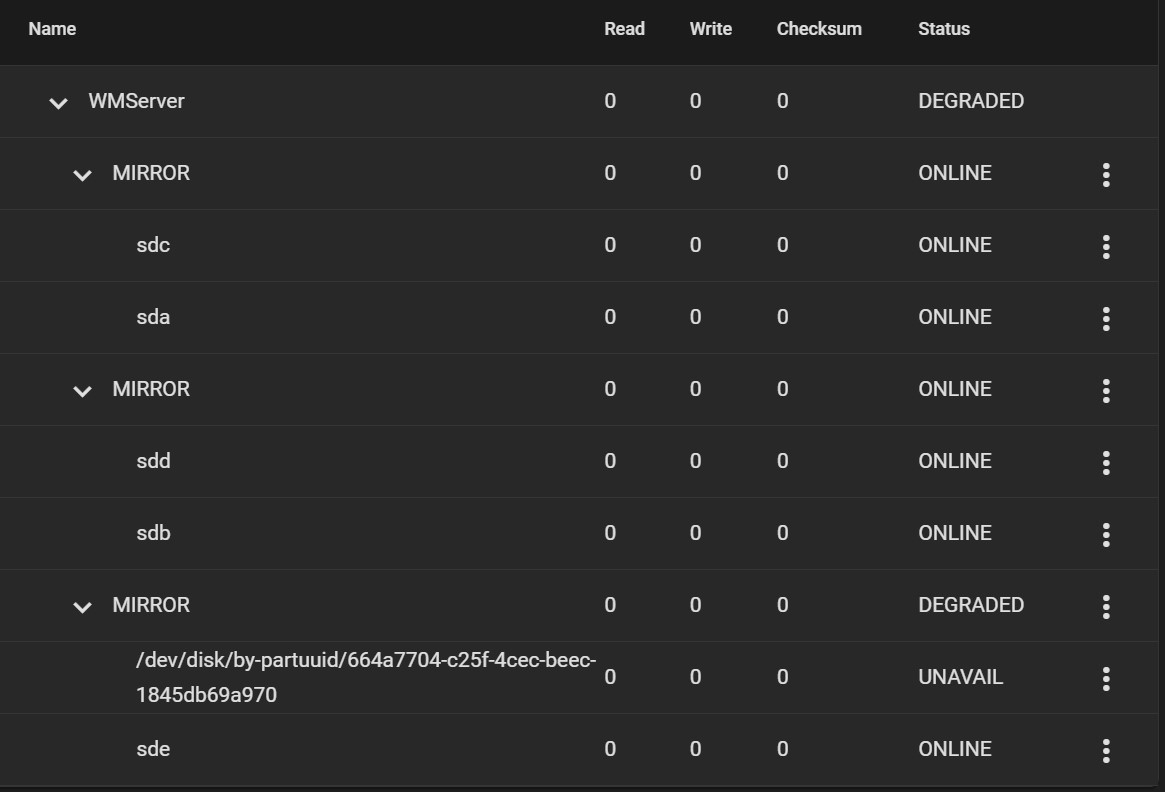
Task: Open three-dot menu for disk sde
Action: [1106, 750]
